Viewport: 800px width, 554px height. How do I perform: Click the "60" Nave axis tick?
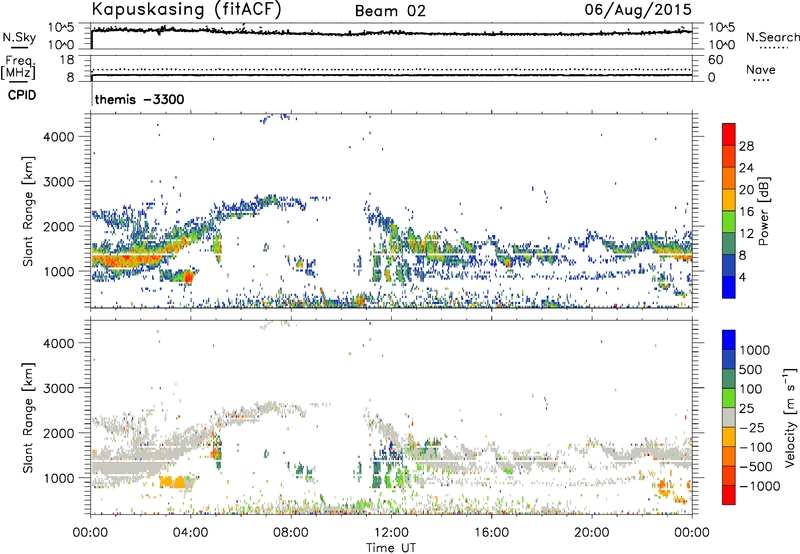point(715,60)
